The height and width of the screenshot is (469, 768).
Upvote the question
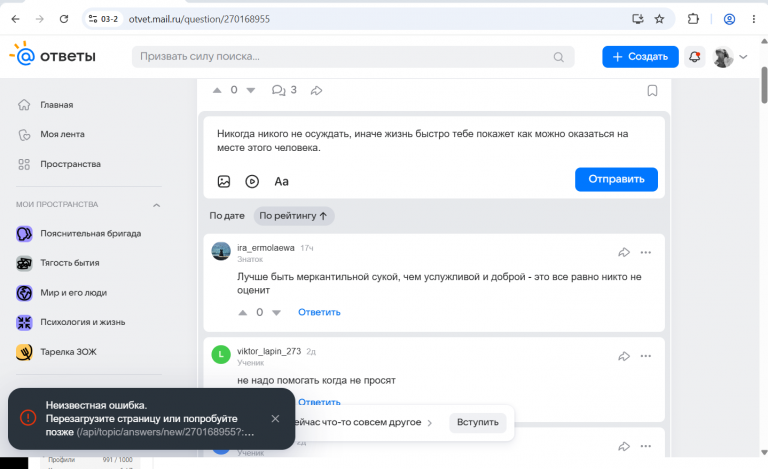217,90
